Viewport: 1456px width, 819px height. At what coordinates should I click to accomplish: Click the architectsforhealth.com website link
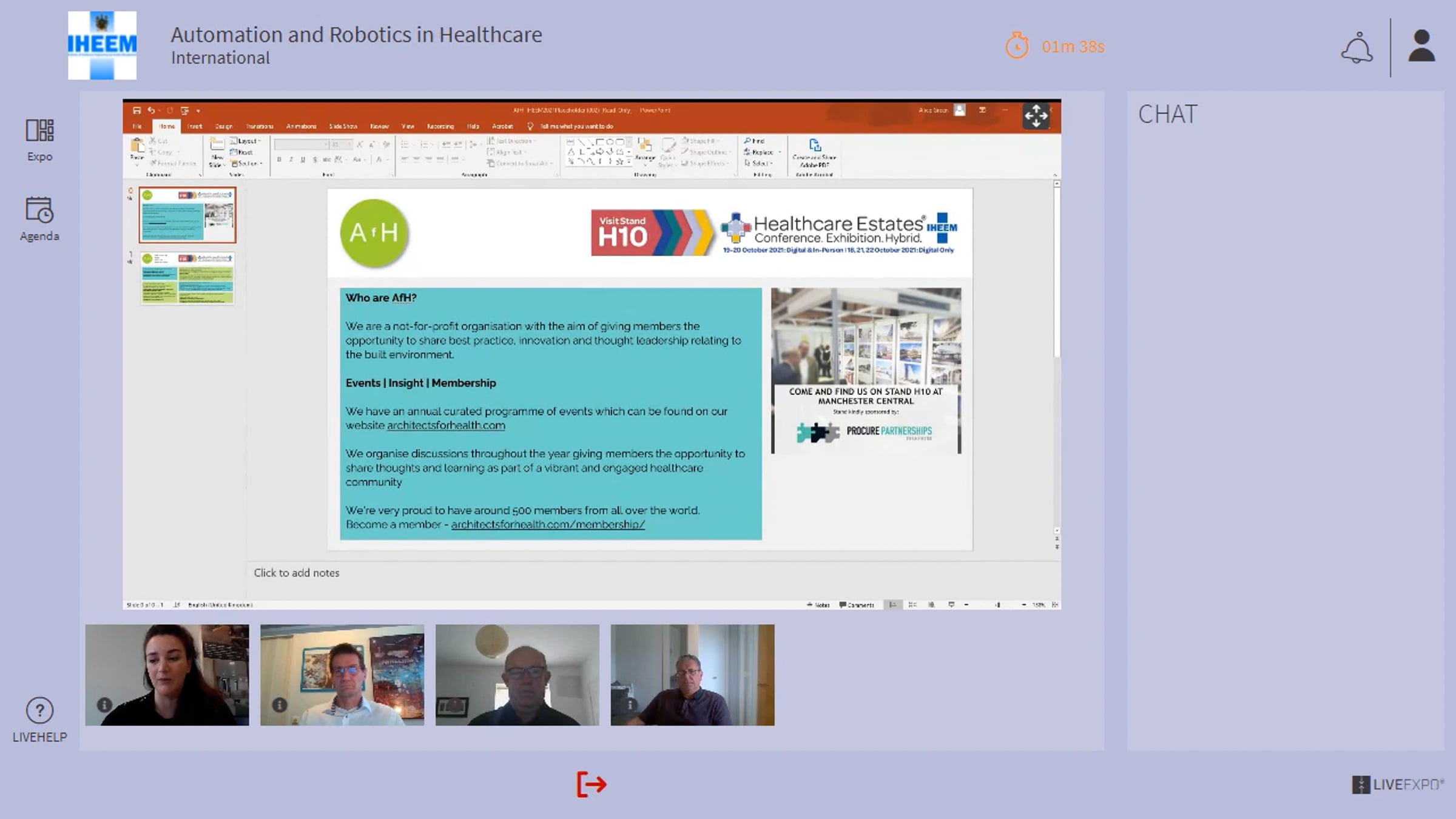(446, 425)
